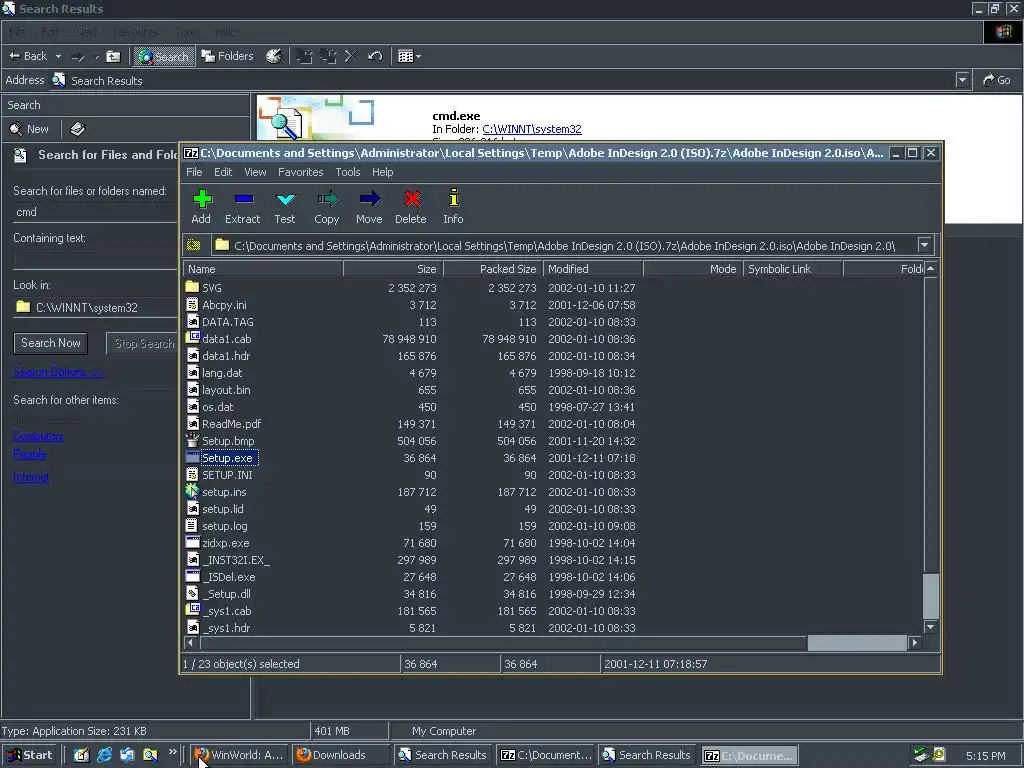Click New in the Search pane
This screenshot has height=768, width=1024.
pyautogui.click(x=29, y=129)
